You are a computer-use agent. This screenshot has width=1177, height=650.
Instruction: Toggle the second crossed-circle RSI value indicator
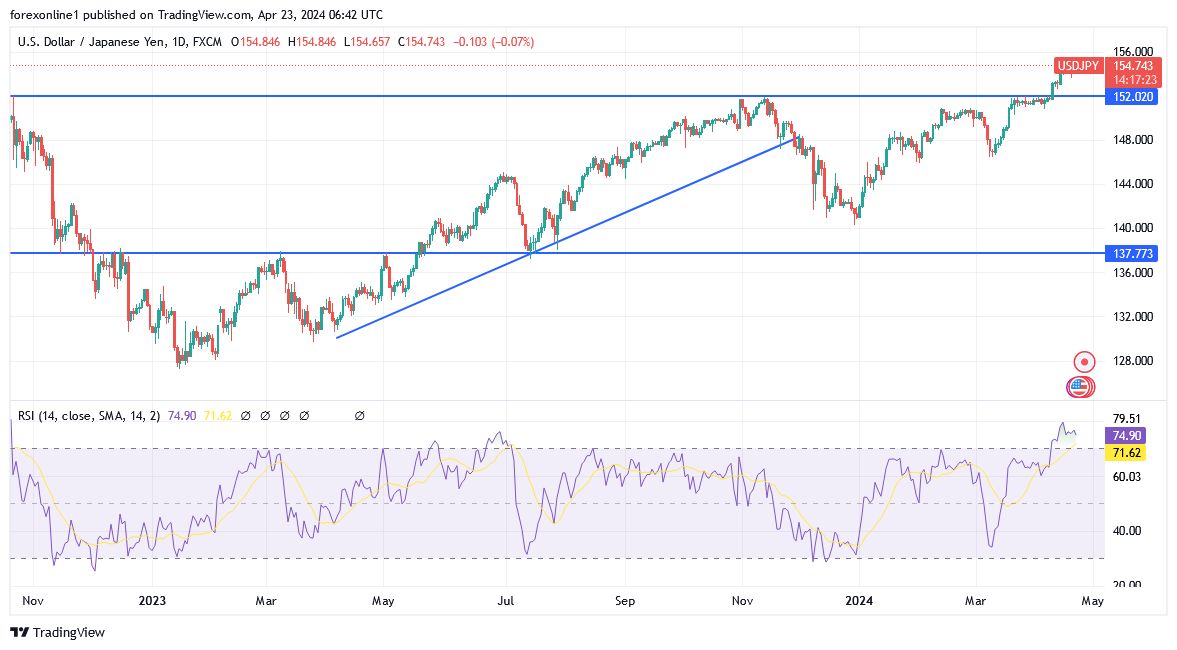coord(266,415)
